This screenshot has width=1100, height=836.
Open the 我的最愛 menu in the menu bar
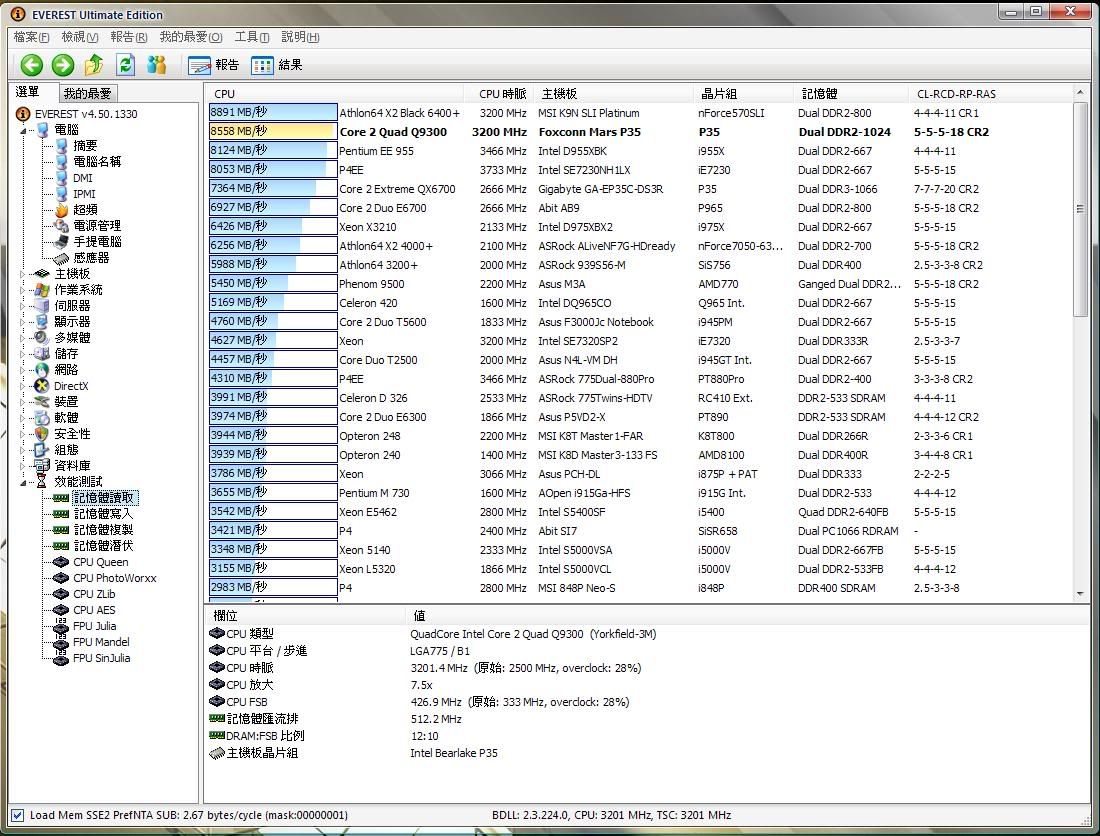tap(191, 36)
